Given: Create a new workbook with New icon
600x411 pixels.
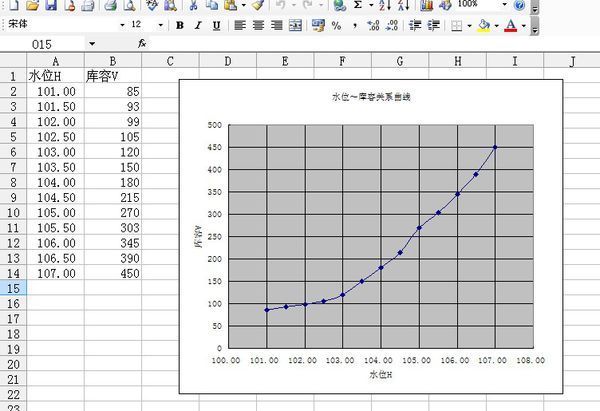Looking at the screenshot, I should [14, 5].
